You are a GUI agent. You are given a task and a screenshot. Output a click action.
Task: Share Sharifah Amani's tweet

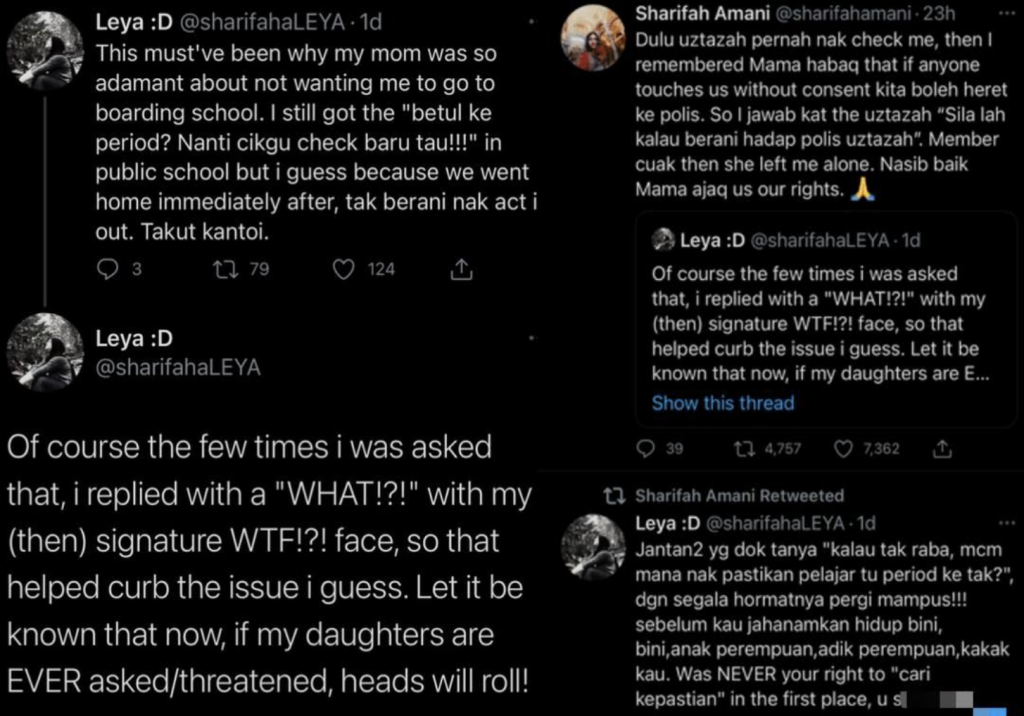[x=942, y=448]
